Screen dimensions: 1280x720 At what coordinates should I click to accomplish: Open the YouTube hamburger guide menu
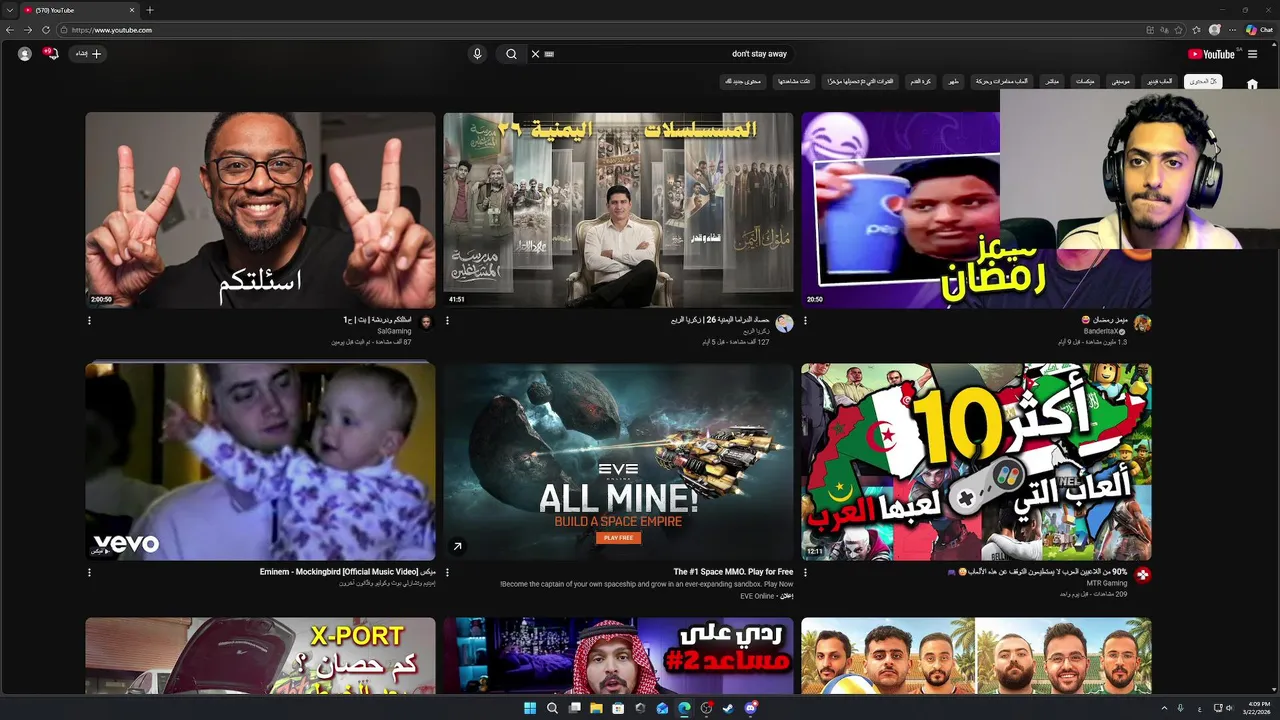(x=1252, y=54)
